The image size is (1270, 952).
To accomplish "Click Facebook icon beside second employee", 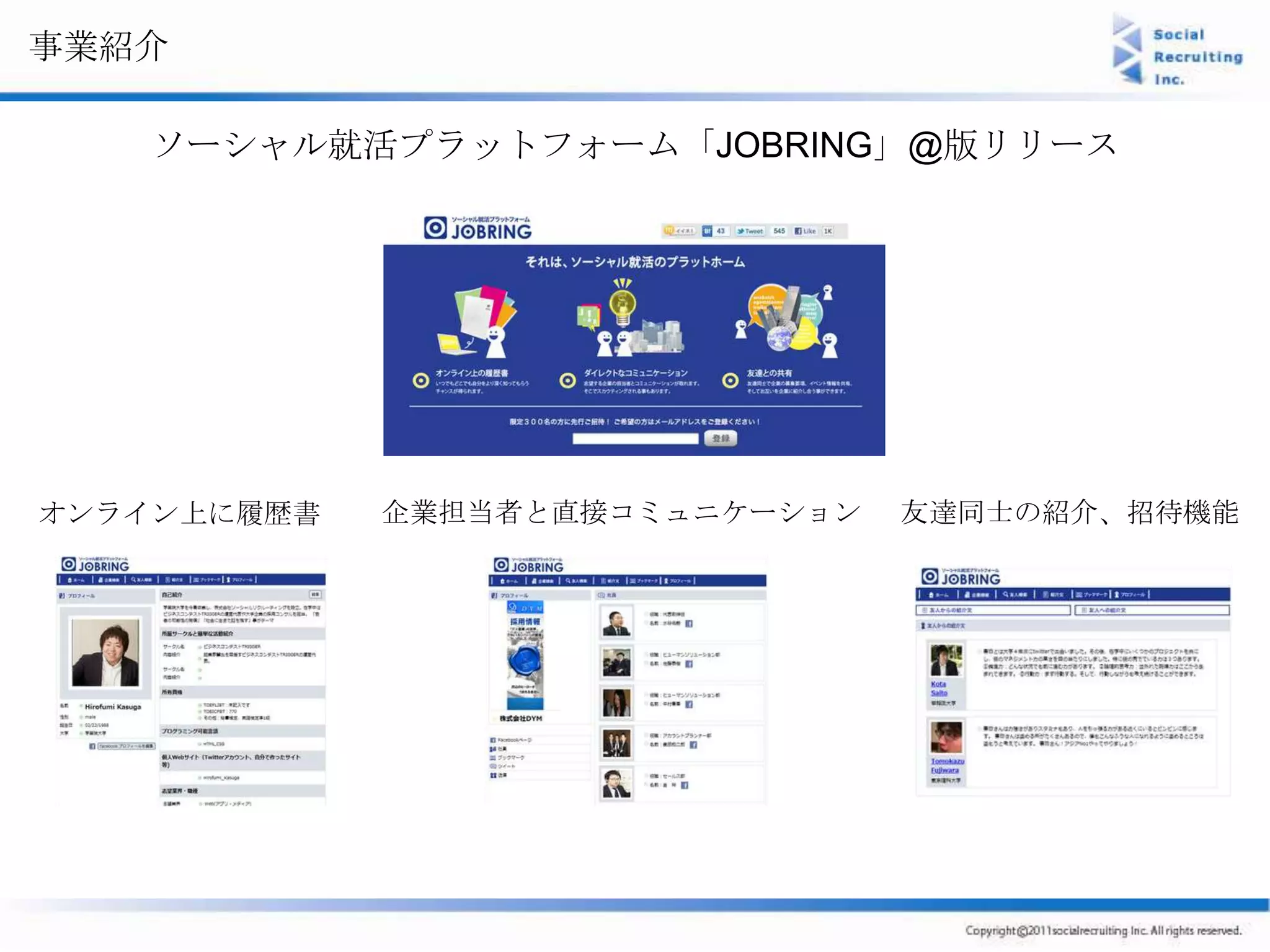I will (x=688, y=664).
